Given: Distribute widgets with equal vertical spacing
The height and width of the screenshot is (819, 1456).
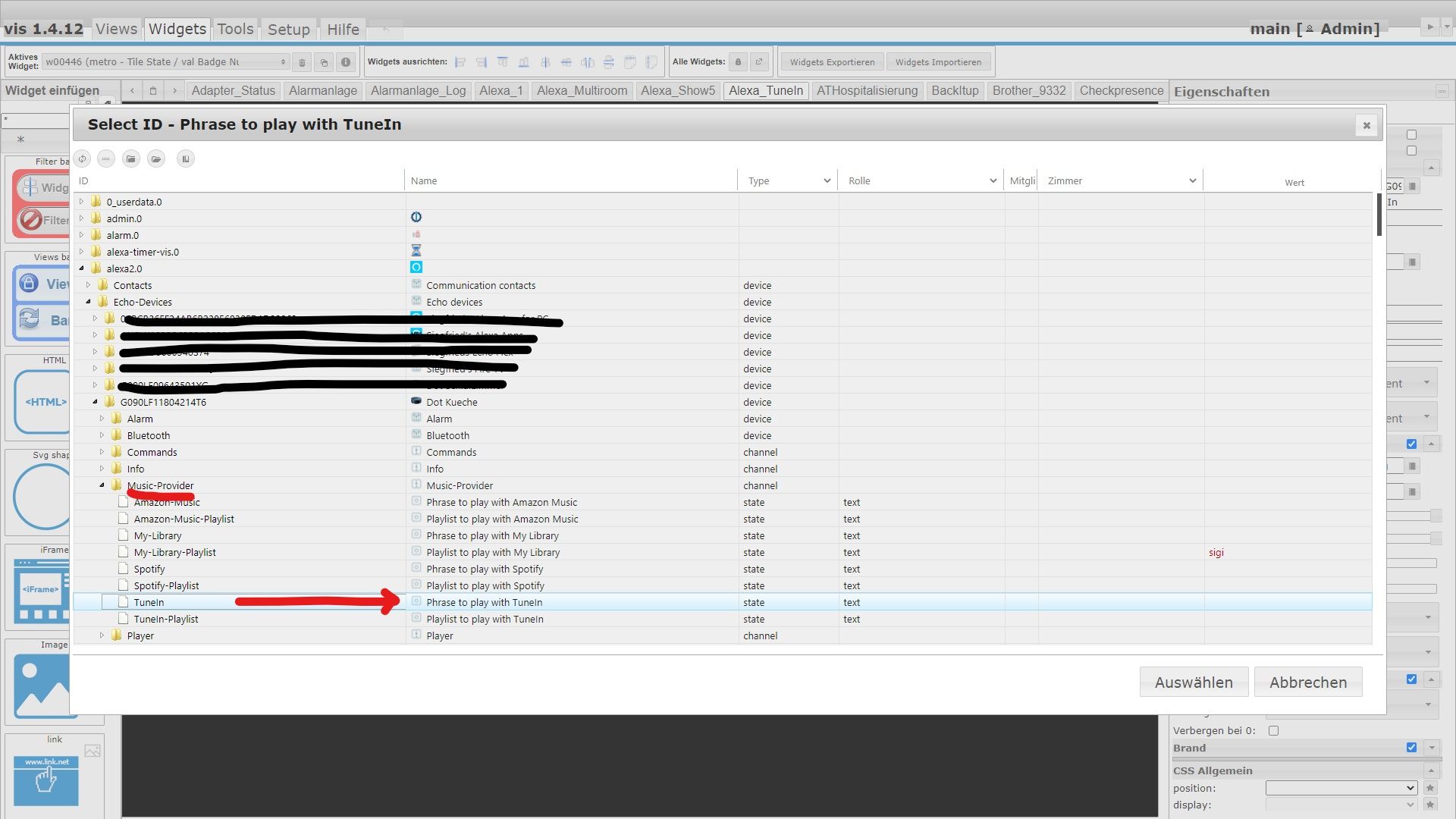Looking at the screenshot, I should pos(609,62).
